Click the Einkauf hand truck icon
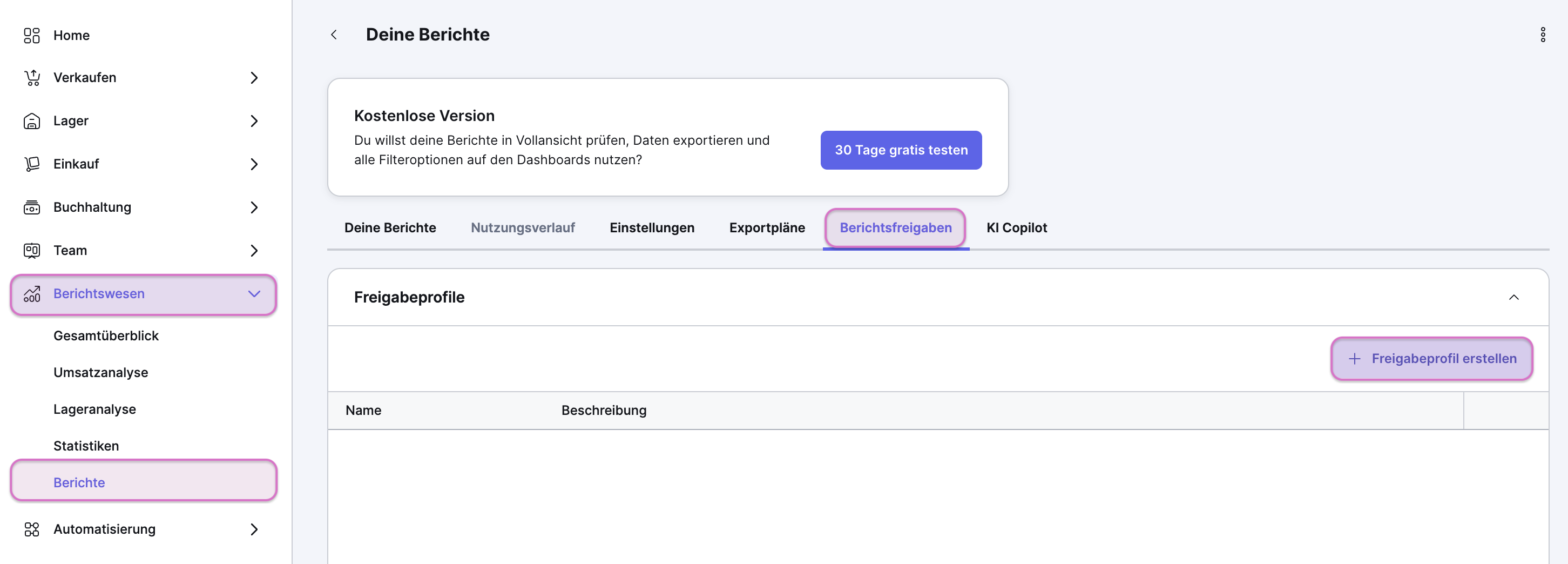Viewport: 1568px width, 564px height. (32, 164)
